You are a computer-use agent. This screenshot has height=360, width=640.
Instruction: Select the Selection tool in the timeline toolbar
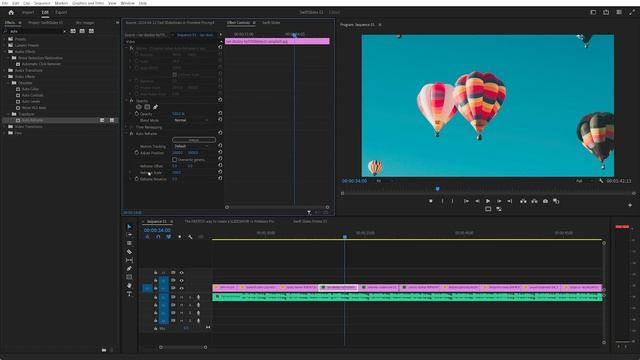[x=129, y=227]
